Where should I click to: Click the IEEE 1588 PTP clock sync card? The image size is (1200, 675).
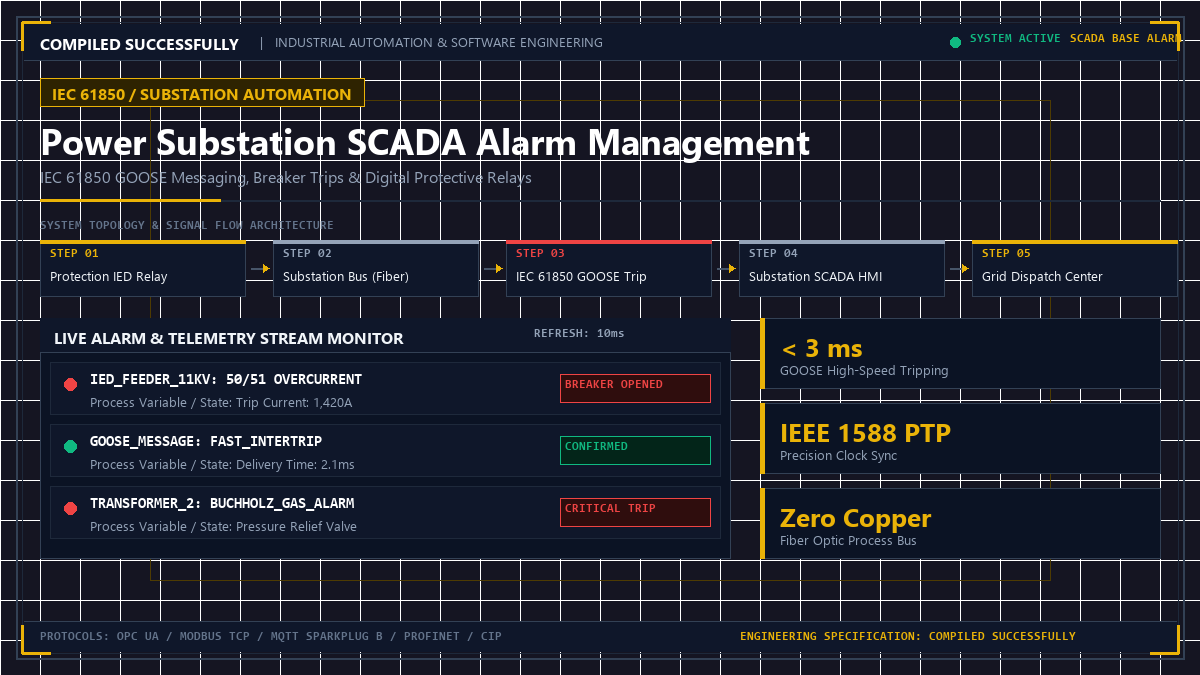click(961, 438)
